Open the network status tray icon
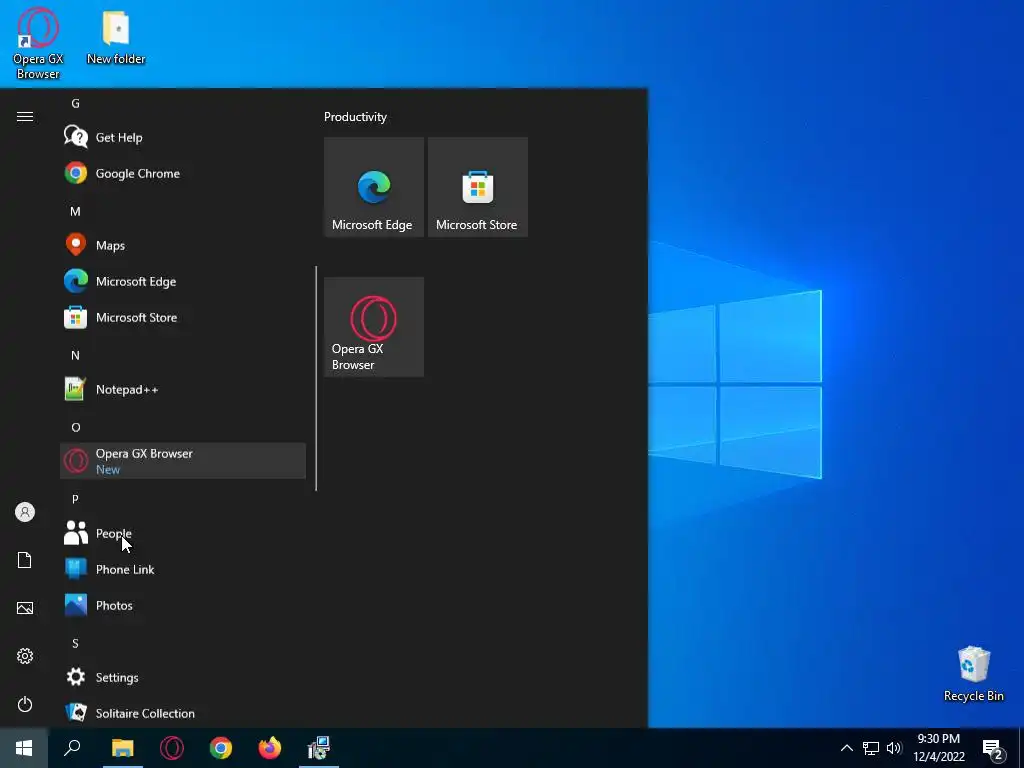 tap(871, 748)
